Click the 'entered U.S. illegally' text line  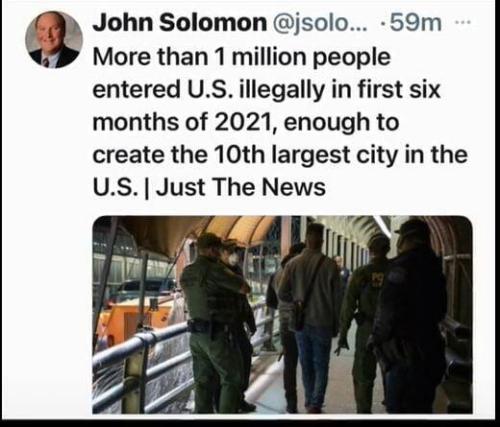pyautogui.click(x=266, y=89)
